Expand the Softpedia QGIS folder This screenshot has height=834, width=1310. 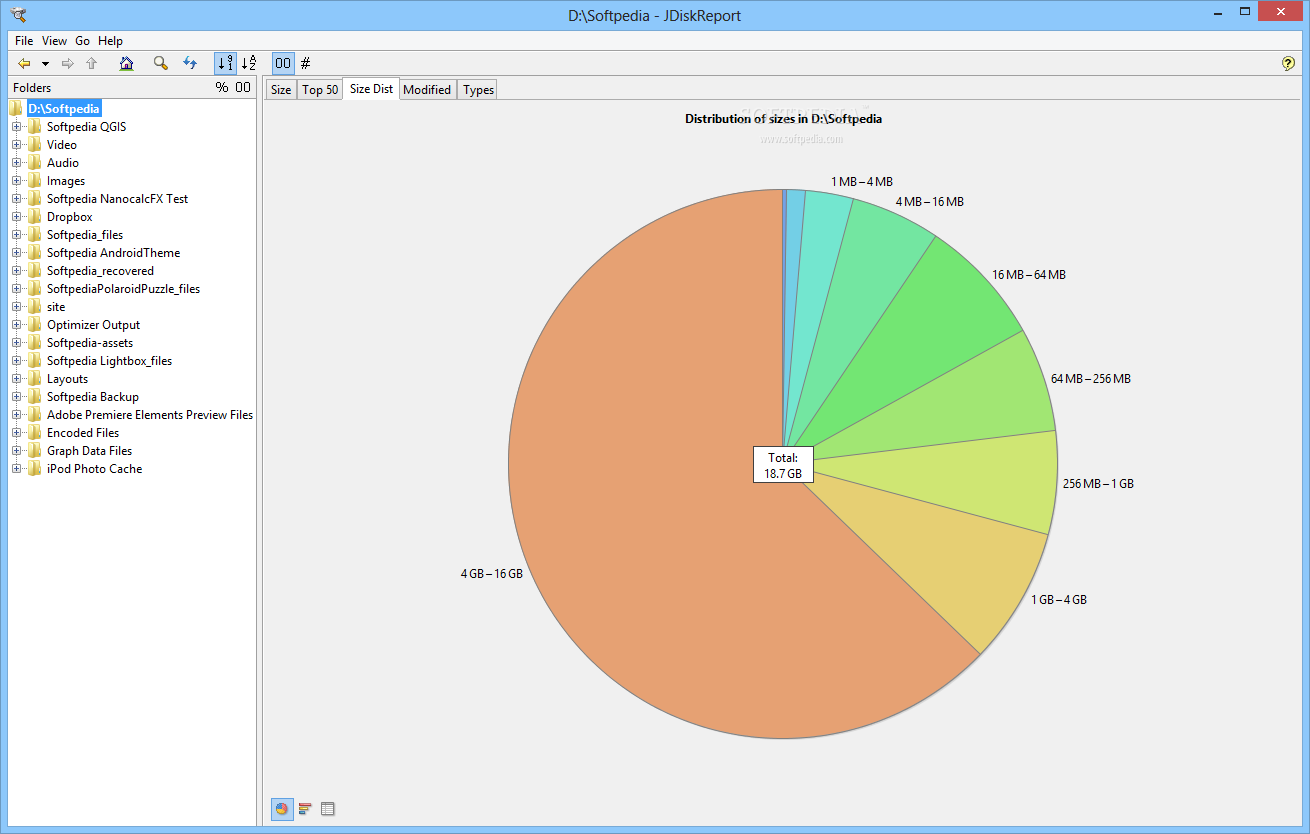(16, 127)
